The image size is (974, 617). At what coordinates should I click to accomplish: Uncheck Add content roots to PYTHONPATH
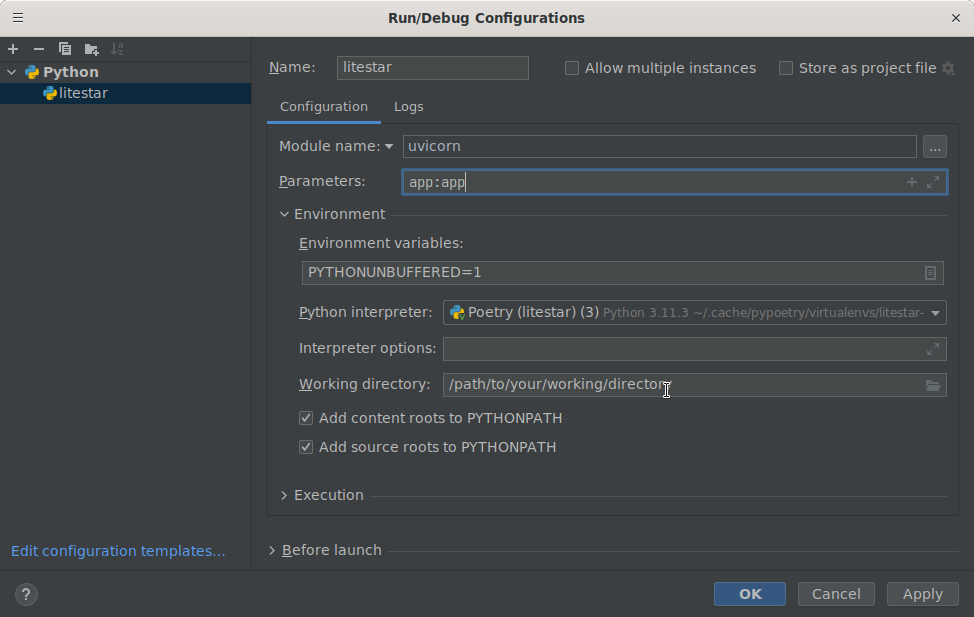pos(306,418)
